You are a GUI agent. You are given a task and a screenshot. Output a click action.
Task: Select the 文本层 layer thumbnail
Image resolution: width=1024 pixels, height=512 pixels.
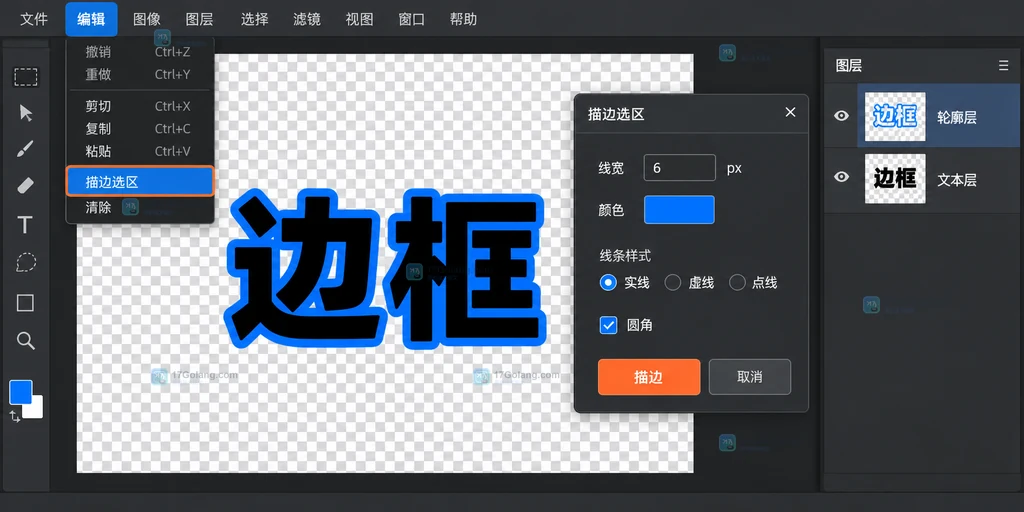(895, 178)
